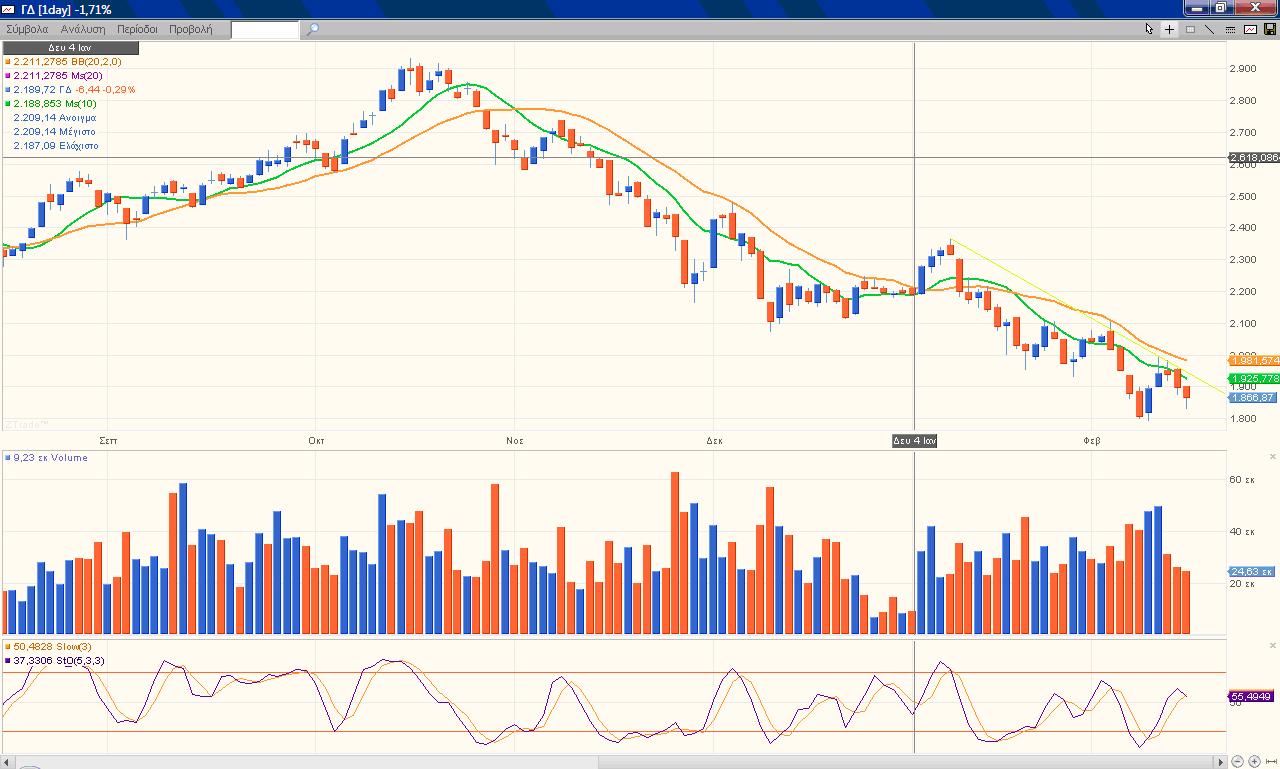Close the stochastic indicator panel
This screenshot has width=1280, height=769.
click(1272, 646)
